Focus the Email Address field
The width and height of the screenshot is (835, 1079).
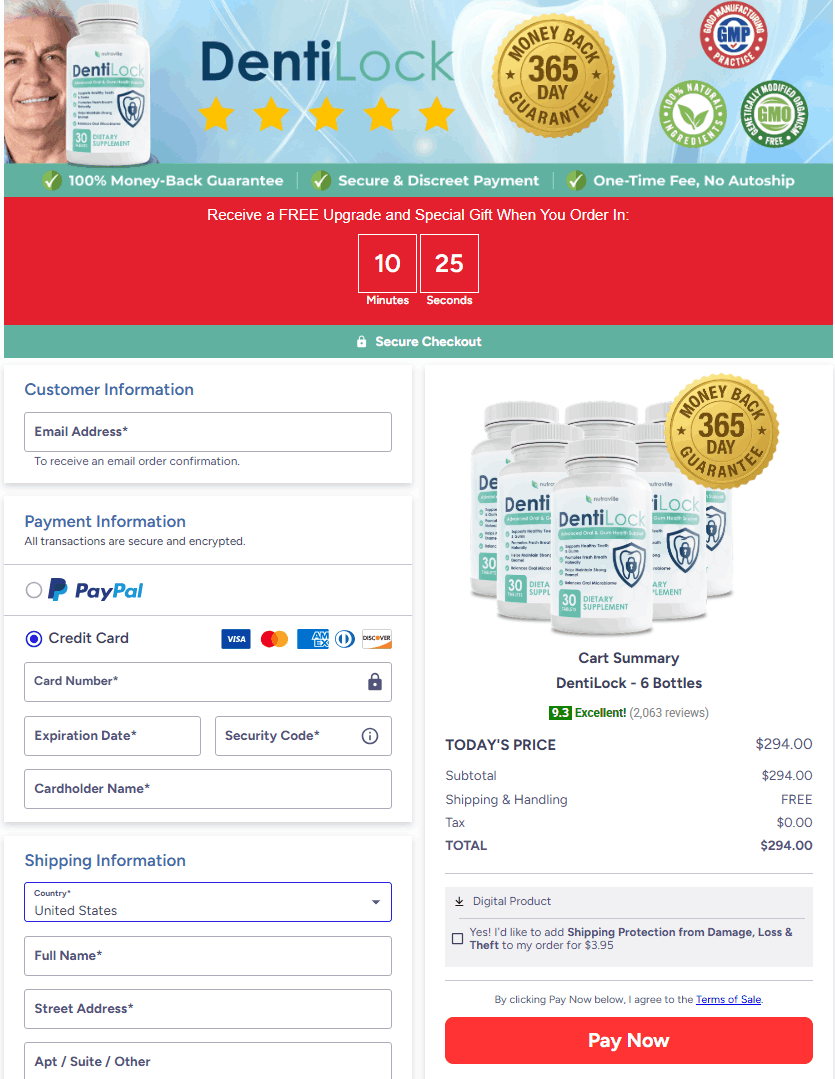coord(208,432)
